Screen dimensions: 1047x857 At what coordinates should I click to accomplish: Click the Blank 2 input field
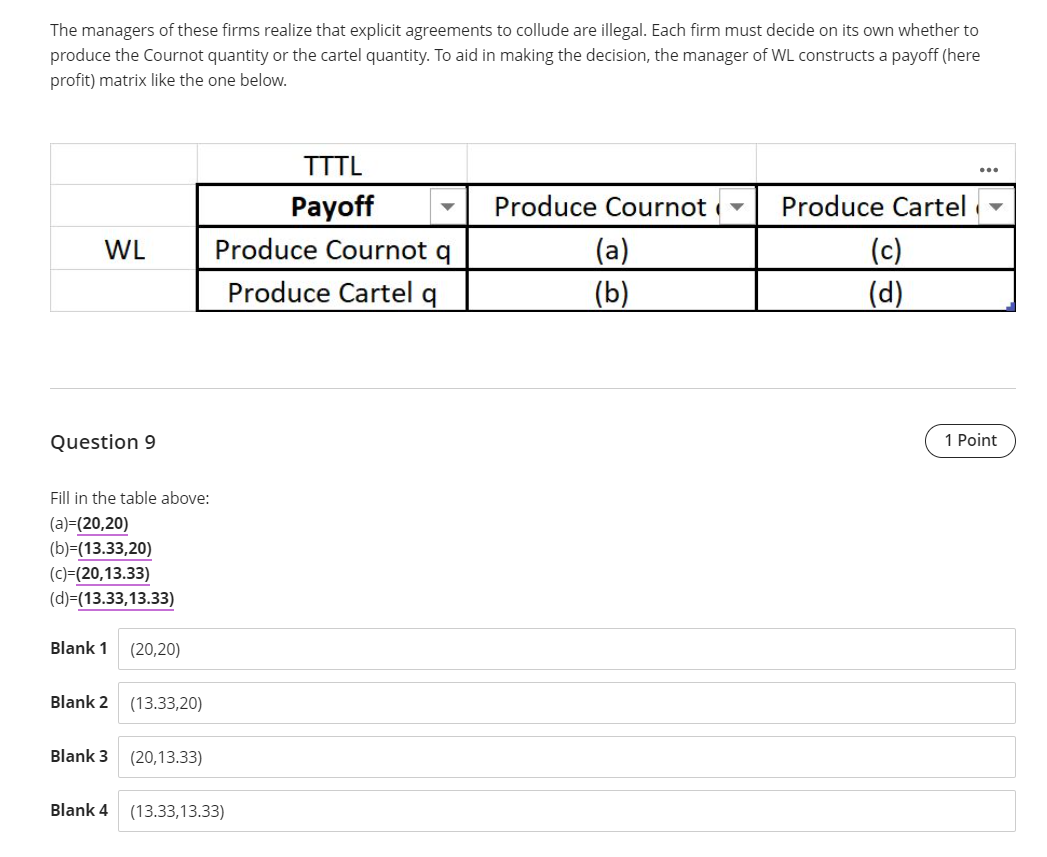click(566, 703)
